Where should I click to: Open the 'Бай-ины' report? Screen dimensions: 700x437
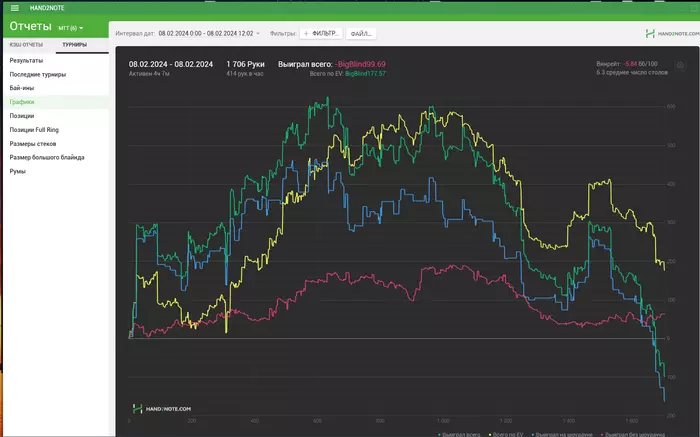(56, 88)
